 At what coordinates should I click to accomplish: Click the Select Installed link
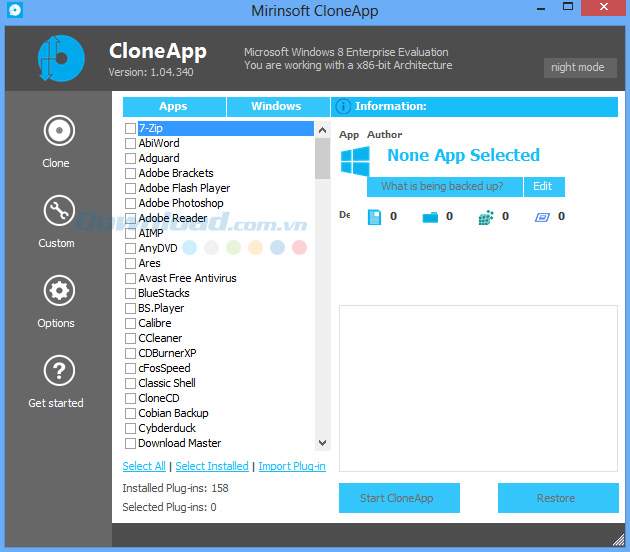click(x=212, y=466)
